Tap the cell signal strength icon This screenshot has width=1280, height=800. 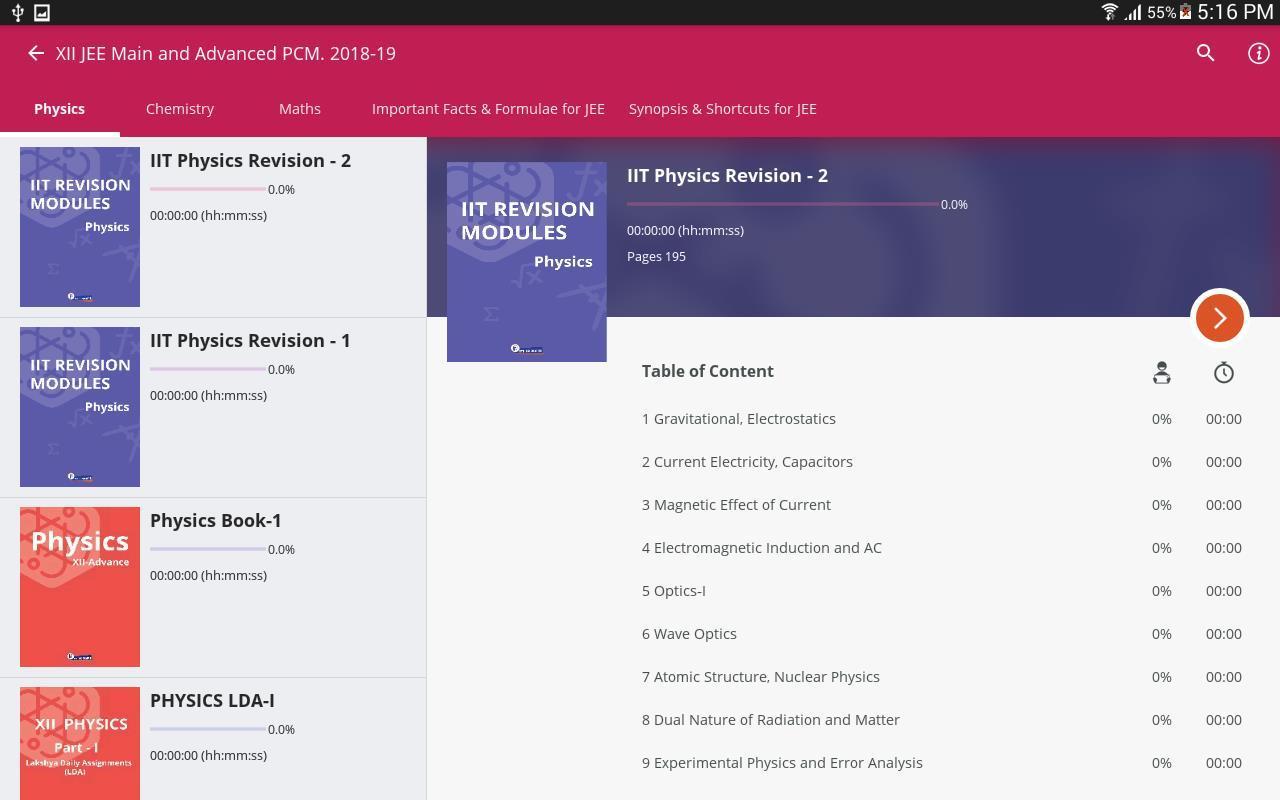click(x=1133, y=12)
